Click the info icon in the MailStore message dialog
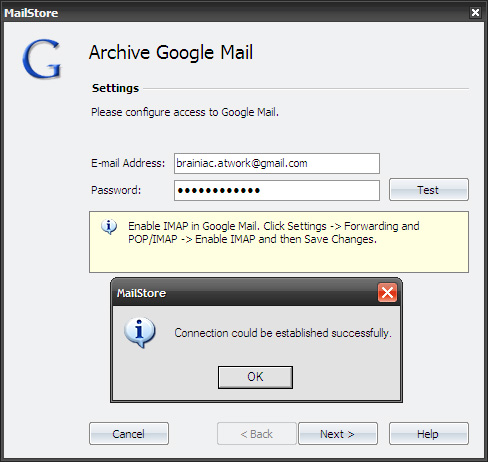The height and width of the screenshot is (462, 488). tap(140, 333)
